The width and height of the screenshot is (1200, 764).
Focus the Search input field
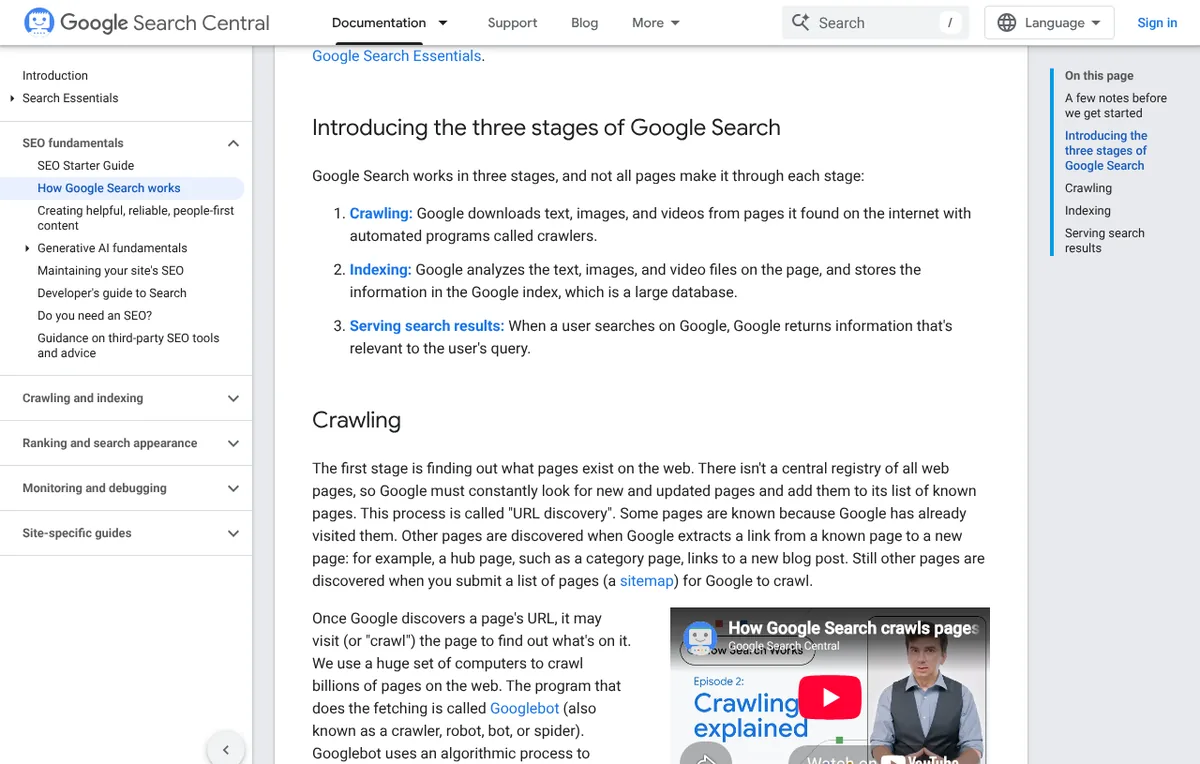tap(875, 22)
